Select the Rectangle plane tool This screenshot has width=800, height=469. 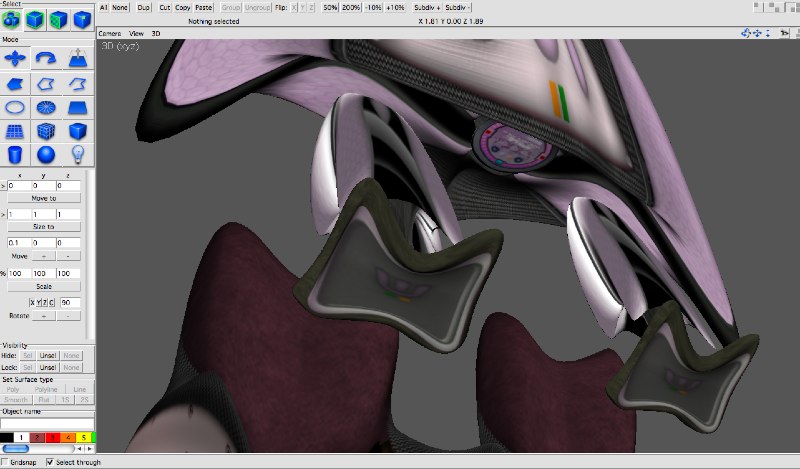pyautogui.click(x=78, y=108)
